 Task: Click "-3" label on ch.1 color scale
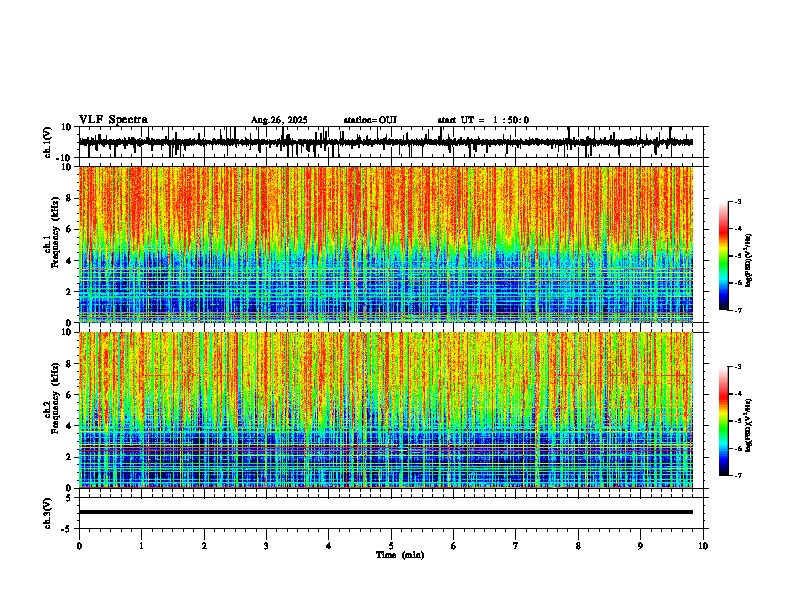pos(738,202)
